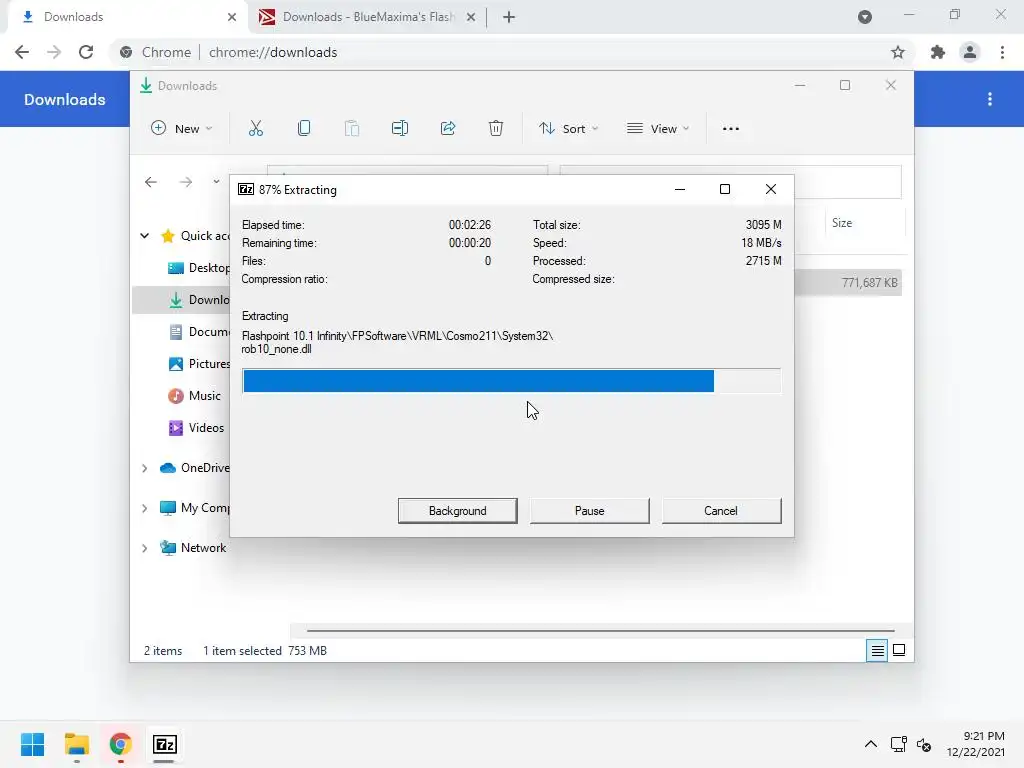This screenshot has width=1024, height=768.
Task: Open the View dropdown in File Explorer
Action: coord(658,129)
